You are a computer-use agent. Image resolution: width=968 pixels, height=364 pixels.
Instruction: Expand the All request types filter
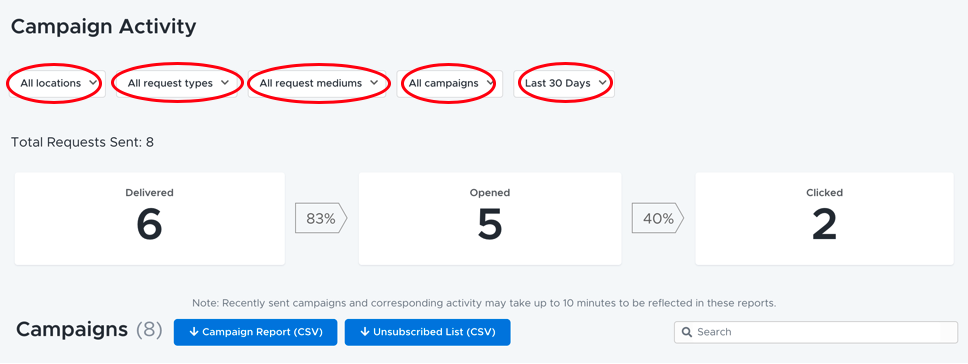[177, 83]
